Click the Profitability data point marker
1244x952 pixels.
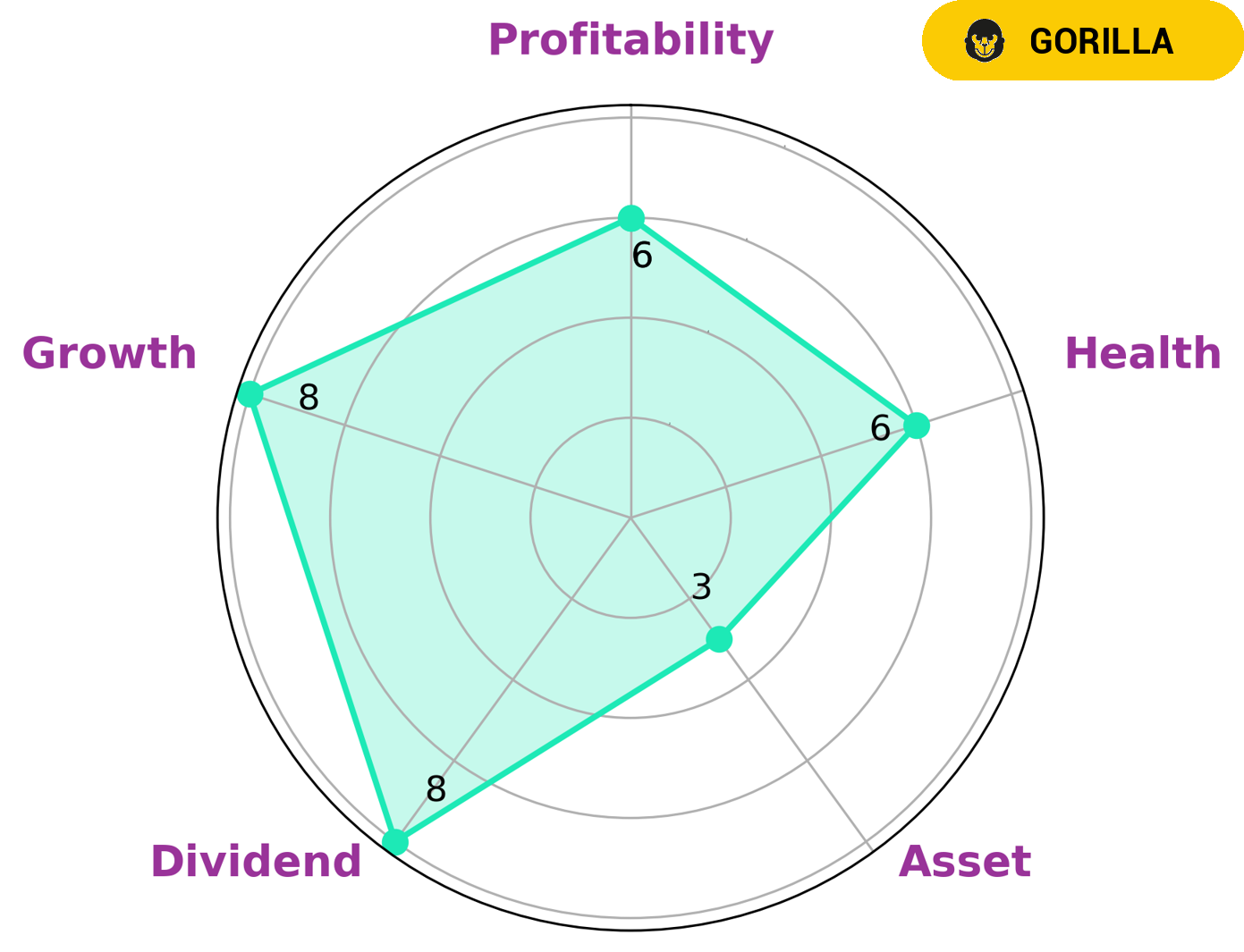(x=631, y=217)
